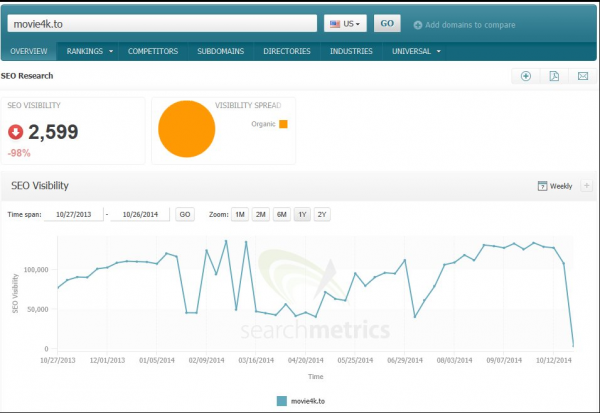The image size is (600, 413).
Task: Click the 2,599 SEO visibility value
Action: (x=53, y=132)
